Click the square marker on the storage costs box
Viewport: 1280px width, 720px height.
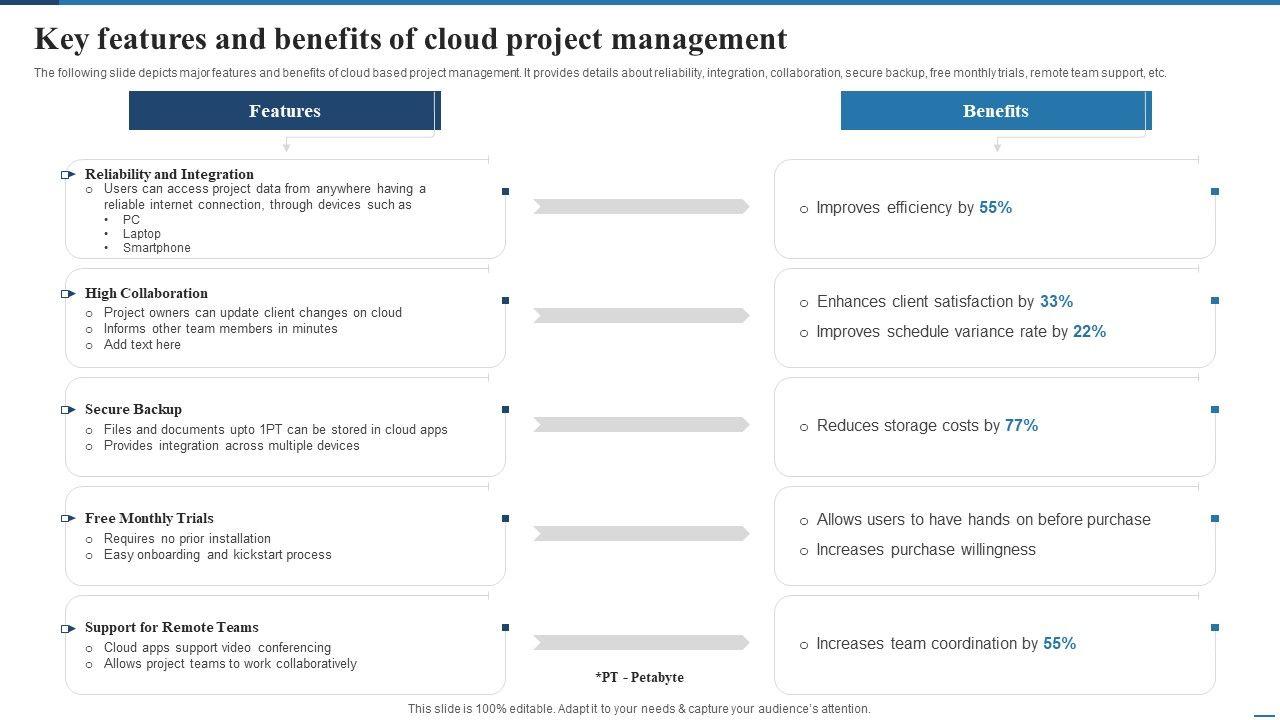[x=1215, y=409]
